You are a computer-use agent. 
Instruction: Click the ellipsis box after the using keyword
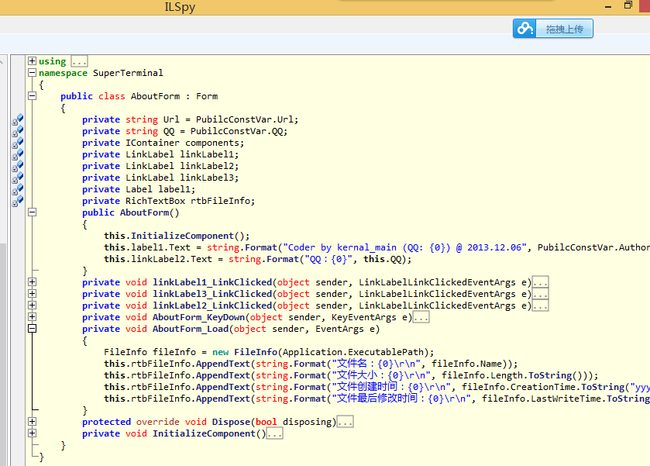(79, 61)
